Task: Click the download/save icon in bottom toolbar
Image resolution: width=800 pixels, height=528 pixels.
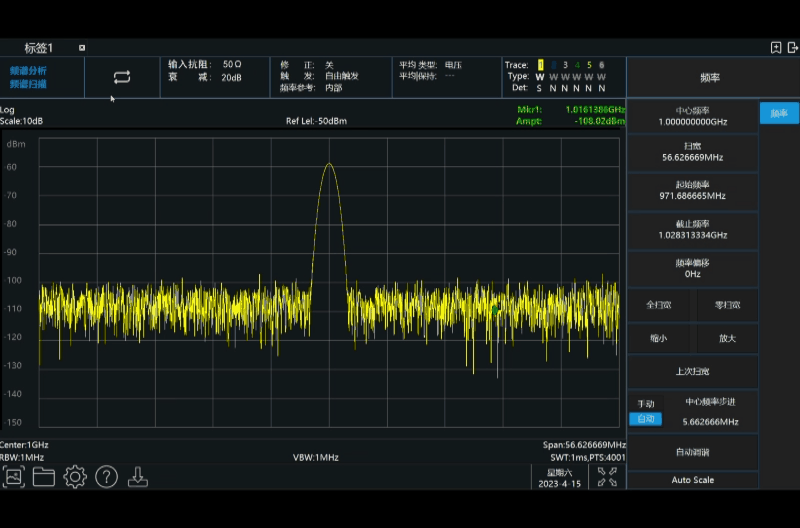Action: click(x=138, y=477)
